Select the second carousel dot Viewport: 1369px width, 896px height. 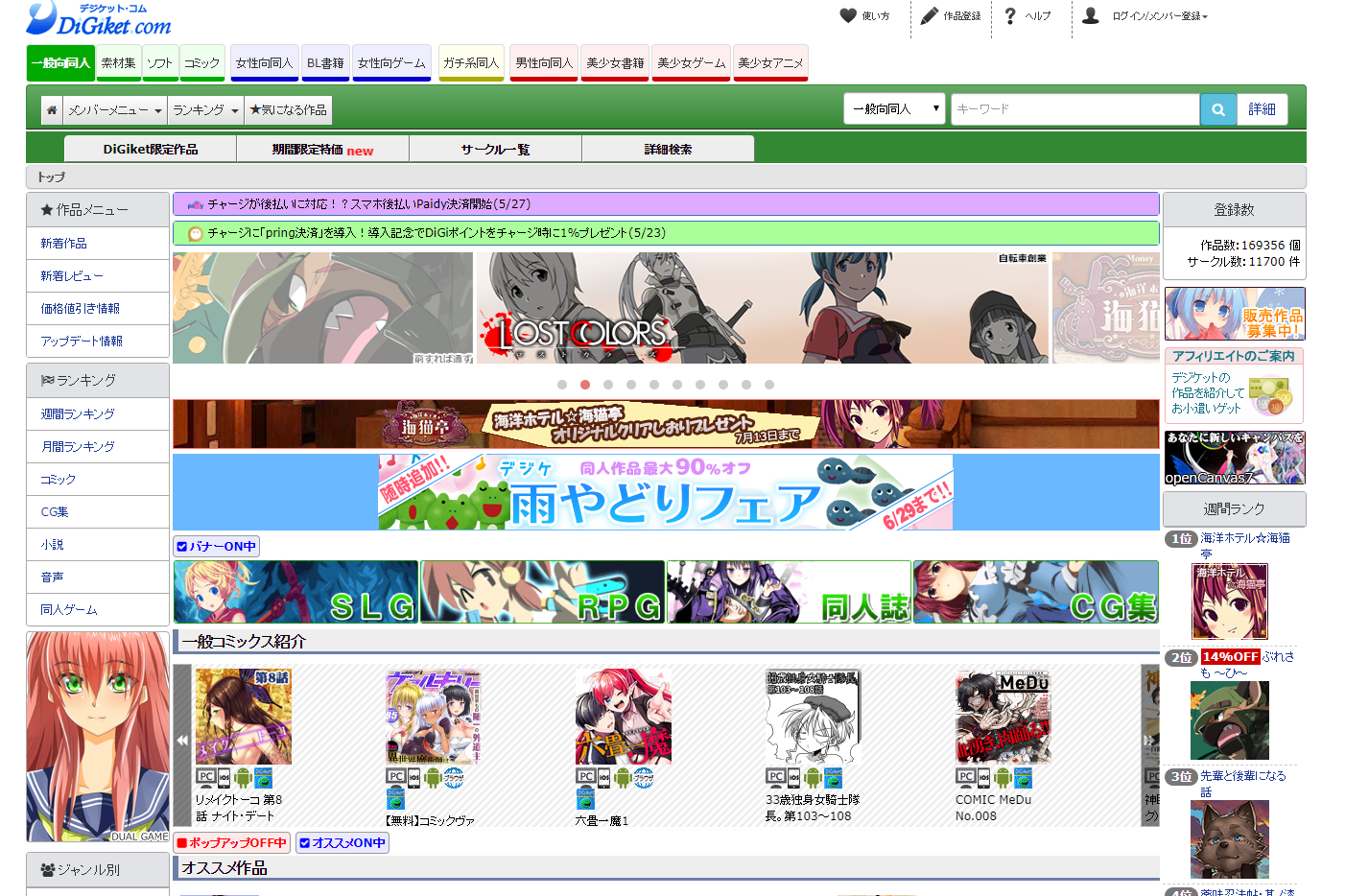pos(585,385)
